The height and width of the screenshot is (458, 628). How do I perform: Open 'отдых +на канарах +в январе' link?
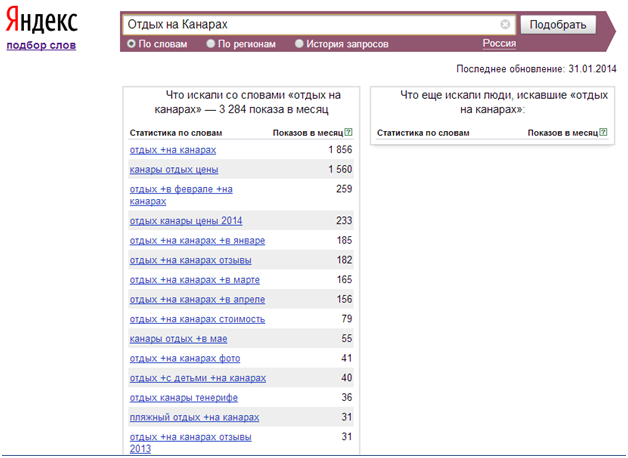197,241
